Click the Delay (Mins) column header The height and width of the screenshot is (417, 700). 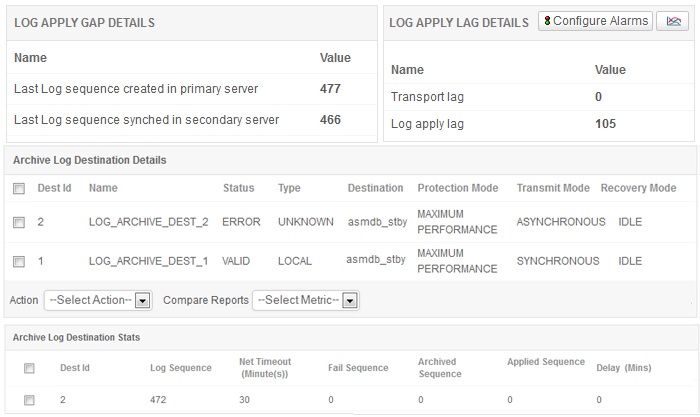(x=624, y=368)
